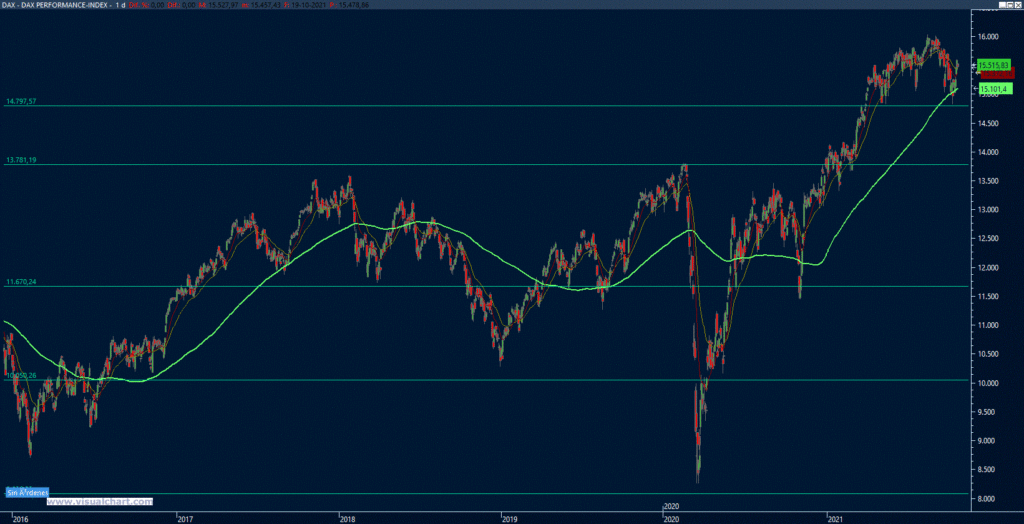Minimize the chart window
This screenshot has height=524, width=1024.
point(1002,5)
